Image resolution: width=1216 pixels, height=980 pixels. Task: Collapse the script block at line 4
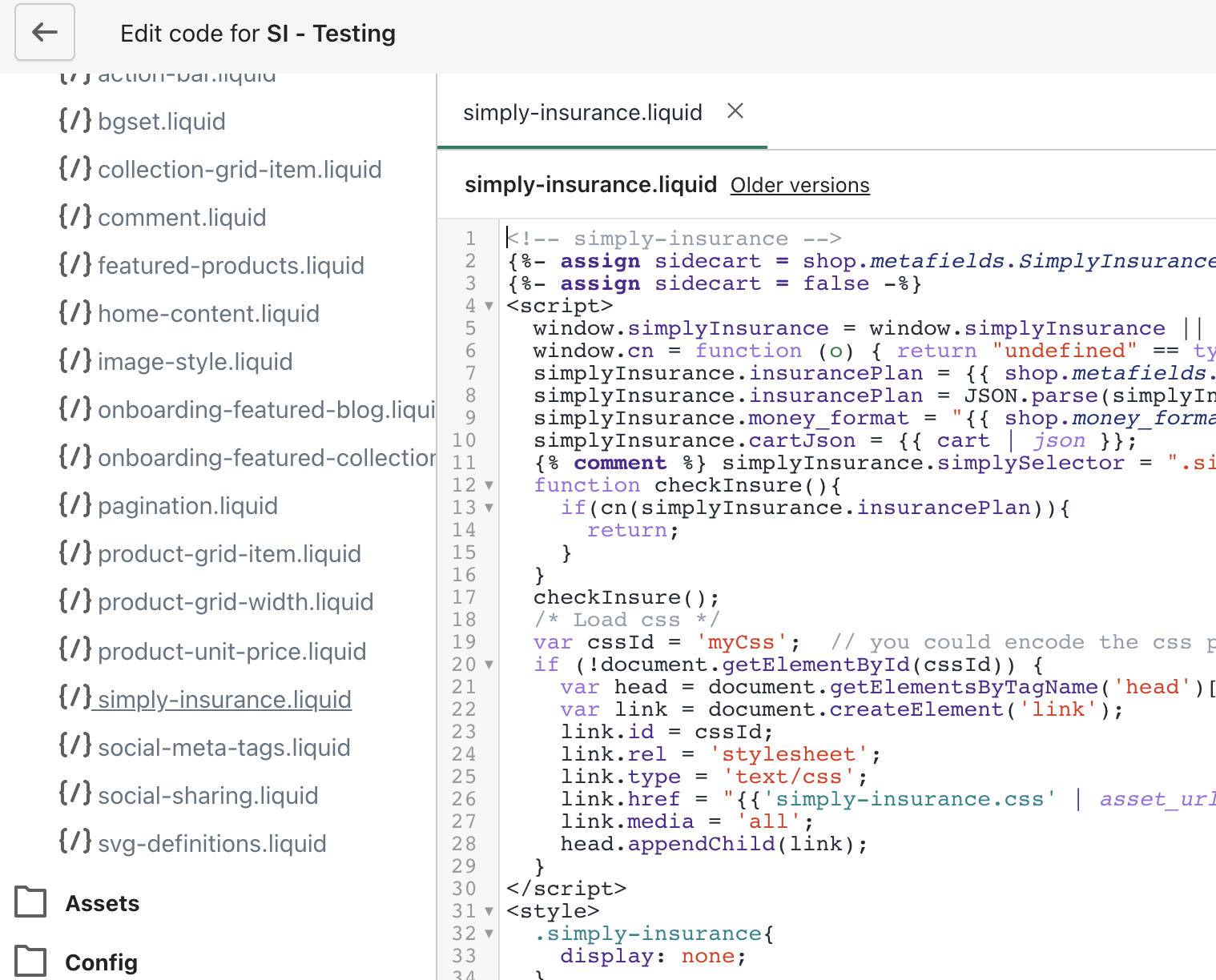click(x=489, y=306)
